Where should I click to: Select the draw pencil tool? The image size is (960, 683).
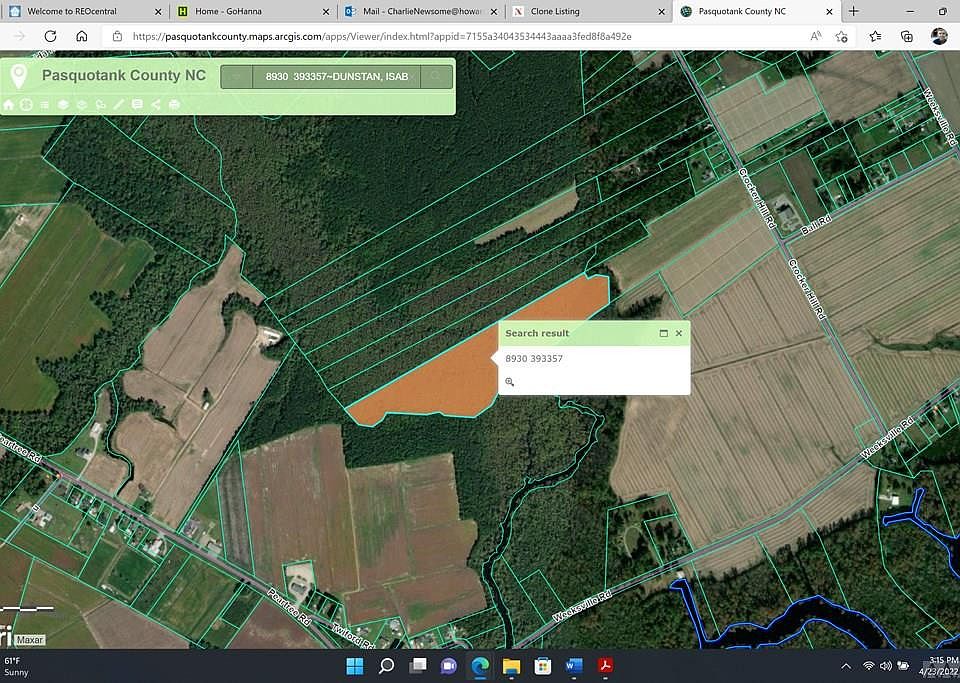pos(119,104)
